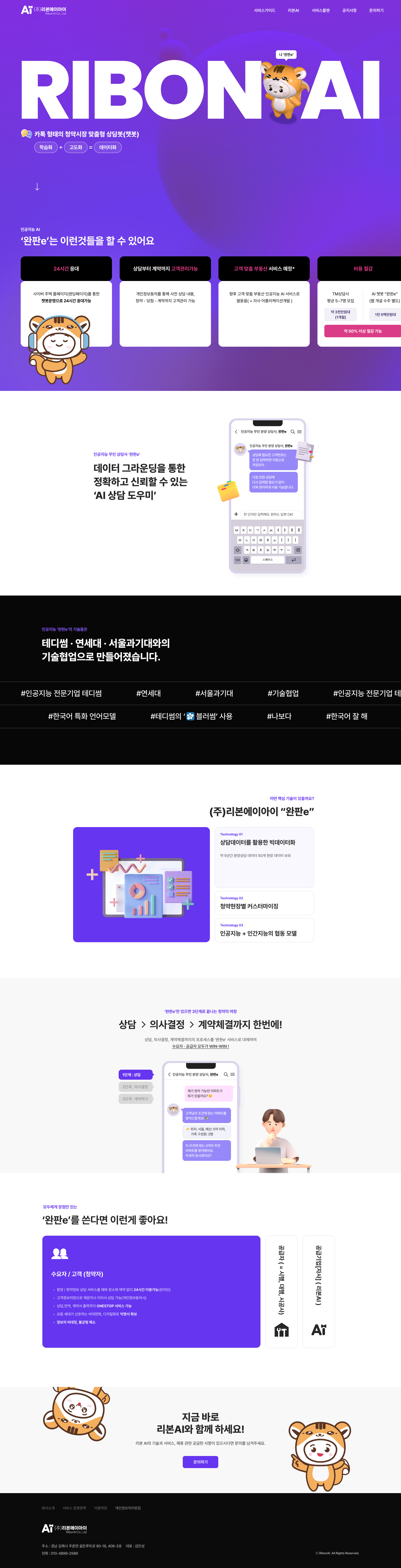Open the 회사소개 footer link
The width and height of the screenshot is (401, 1568).
click(48, 1508)
